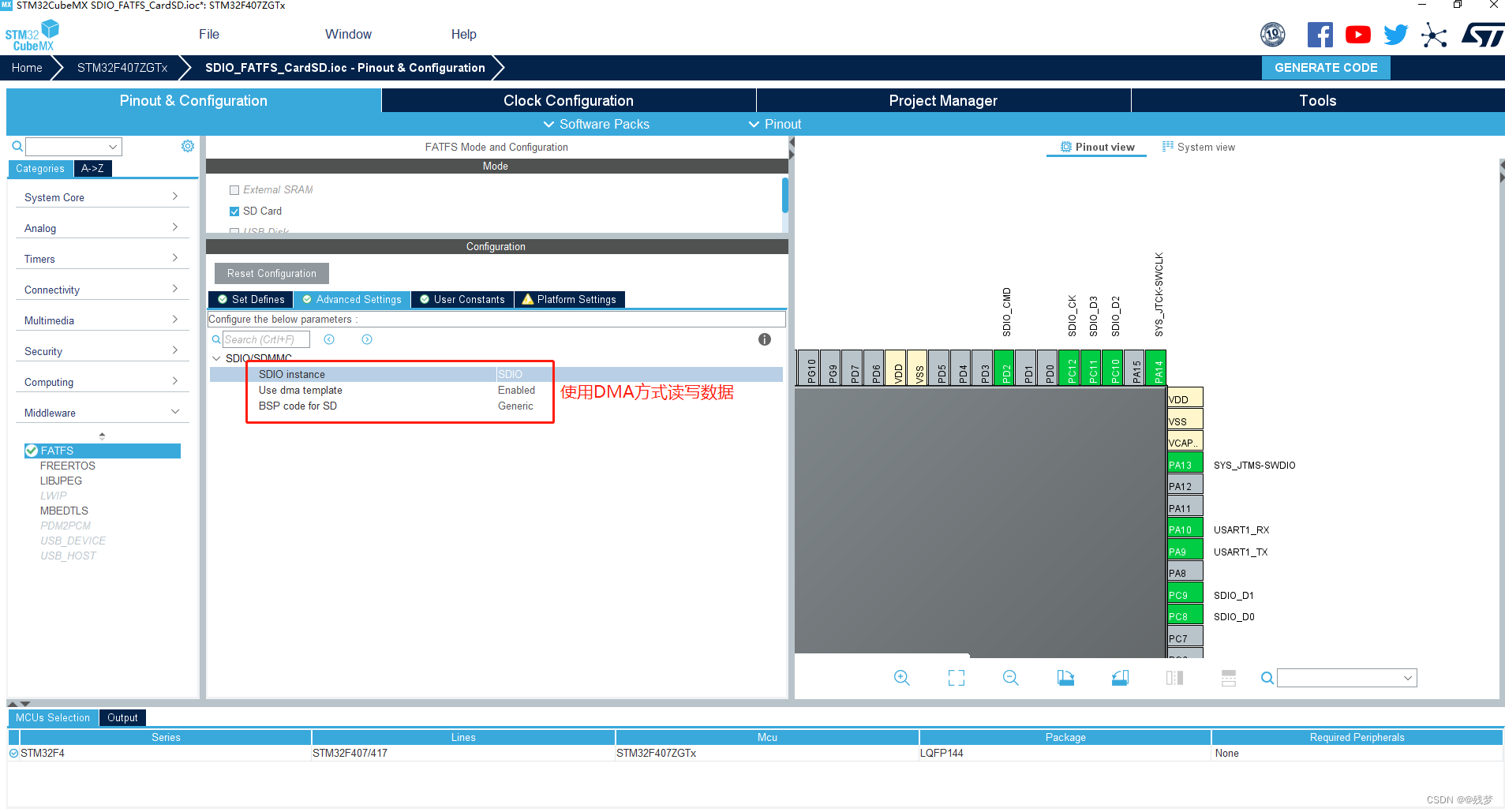Viewport: 1505px width, 812px height.
Task: Open the Platform Settings tab
Action: (570, 299)
